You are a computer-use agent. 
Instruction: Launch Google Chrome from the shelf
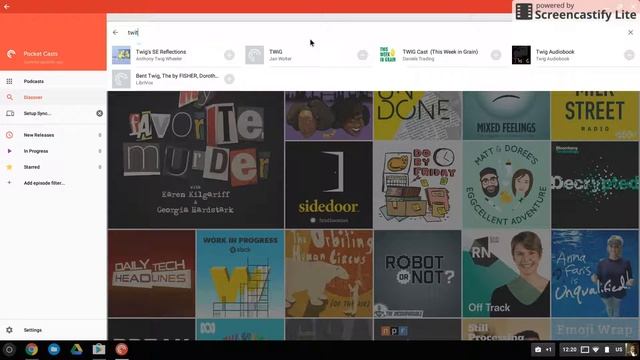coord(32,349)
